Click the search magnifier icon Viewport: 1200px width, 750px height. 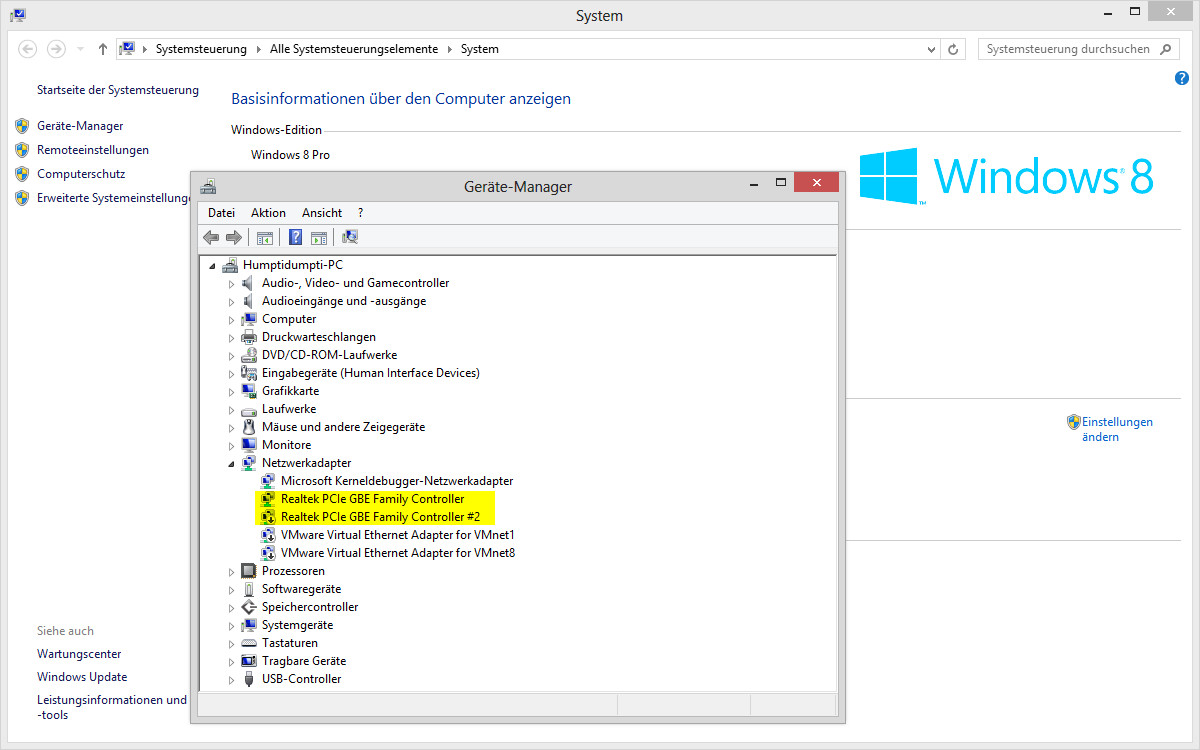(1165, 49)
